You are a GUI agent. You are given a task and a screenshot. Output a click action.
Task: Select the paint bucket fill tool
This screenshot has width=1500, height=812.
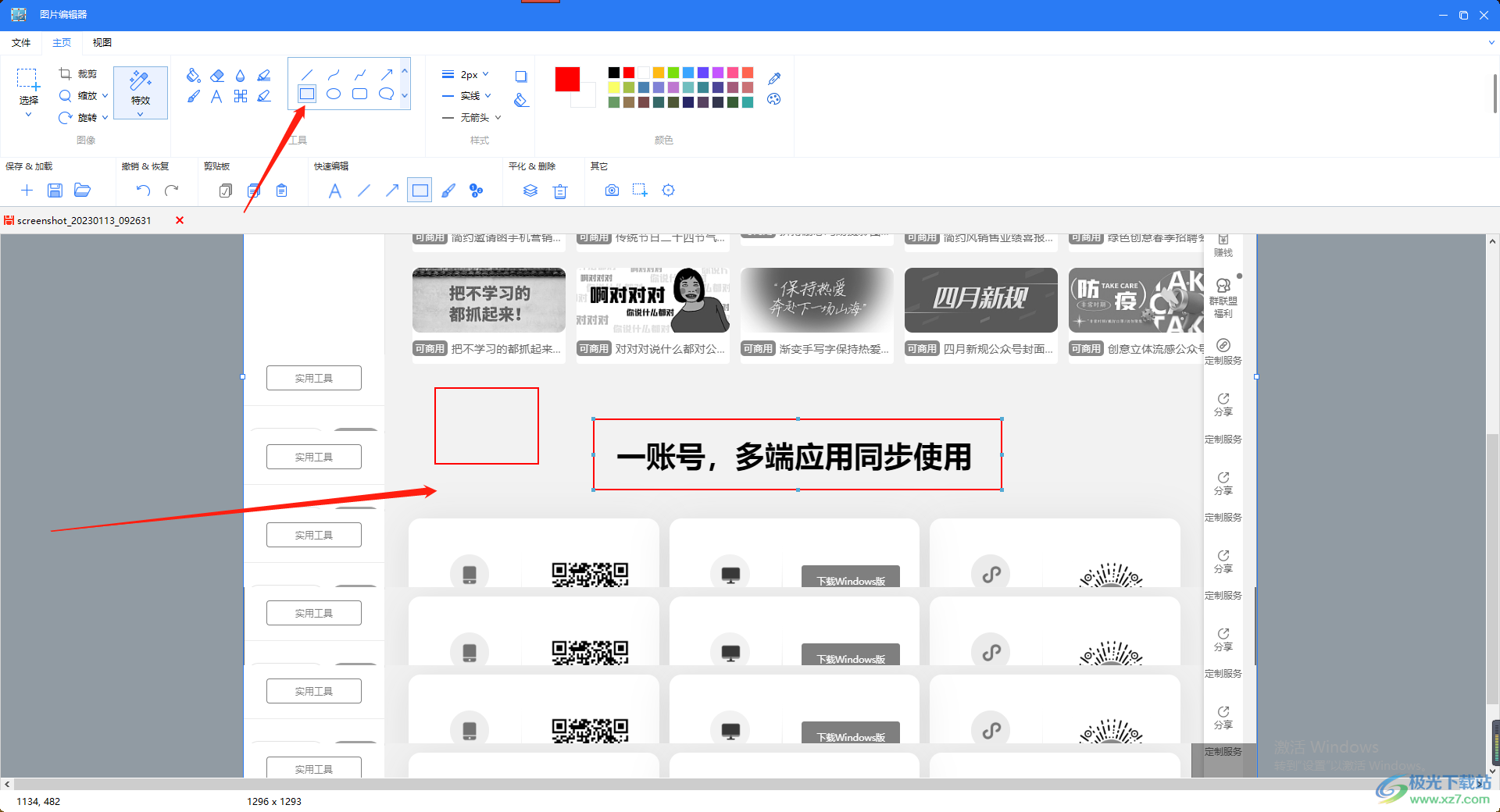point(193,76)
